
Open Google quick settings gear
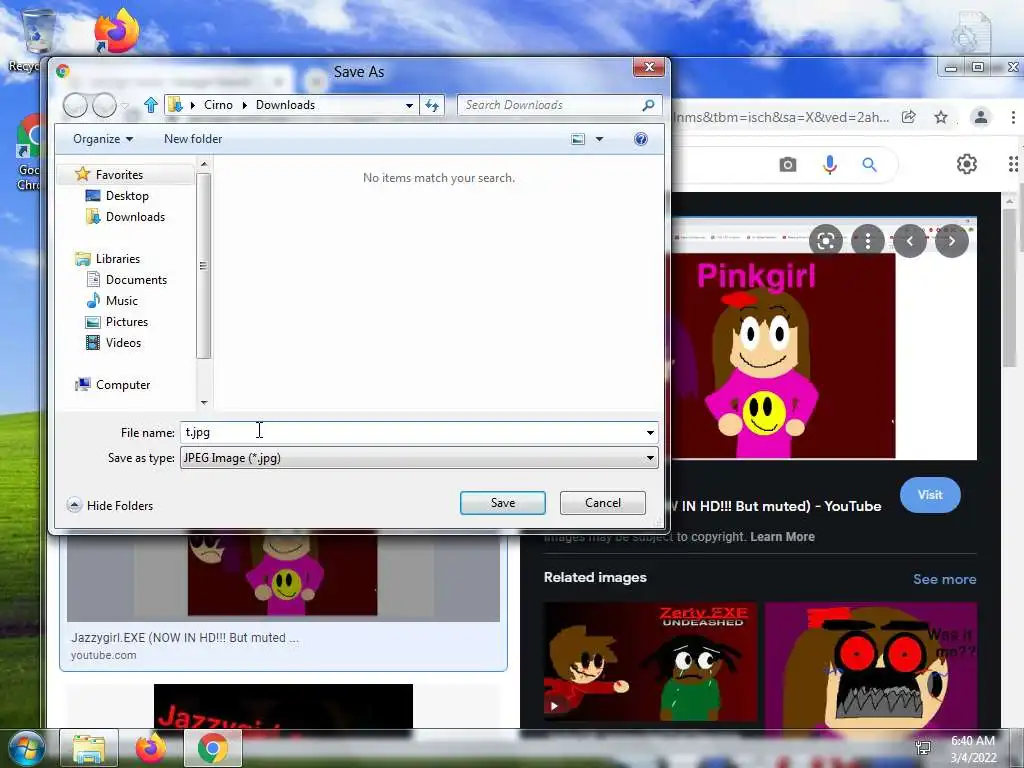click(967, 164)
